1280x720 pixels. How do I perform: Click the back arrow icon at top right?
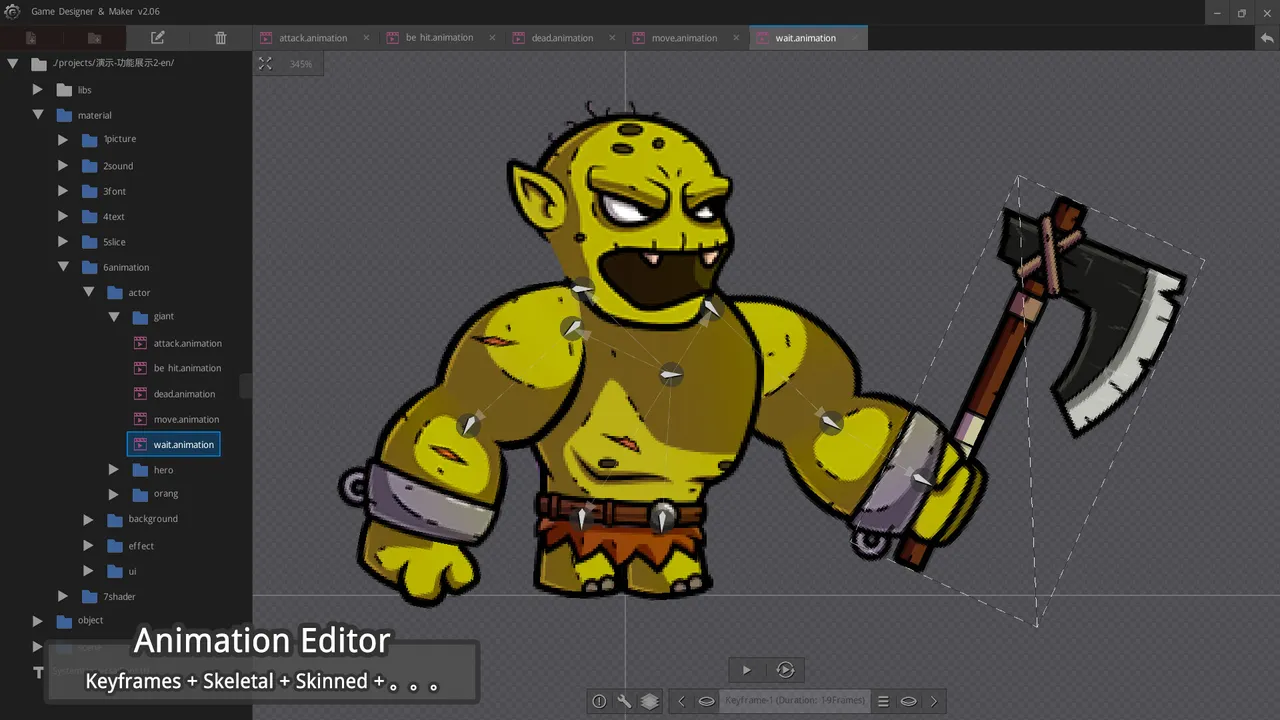click(x=1267, y=38)
